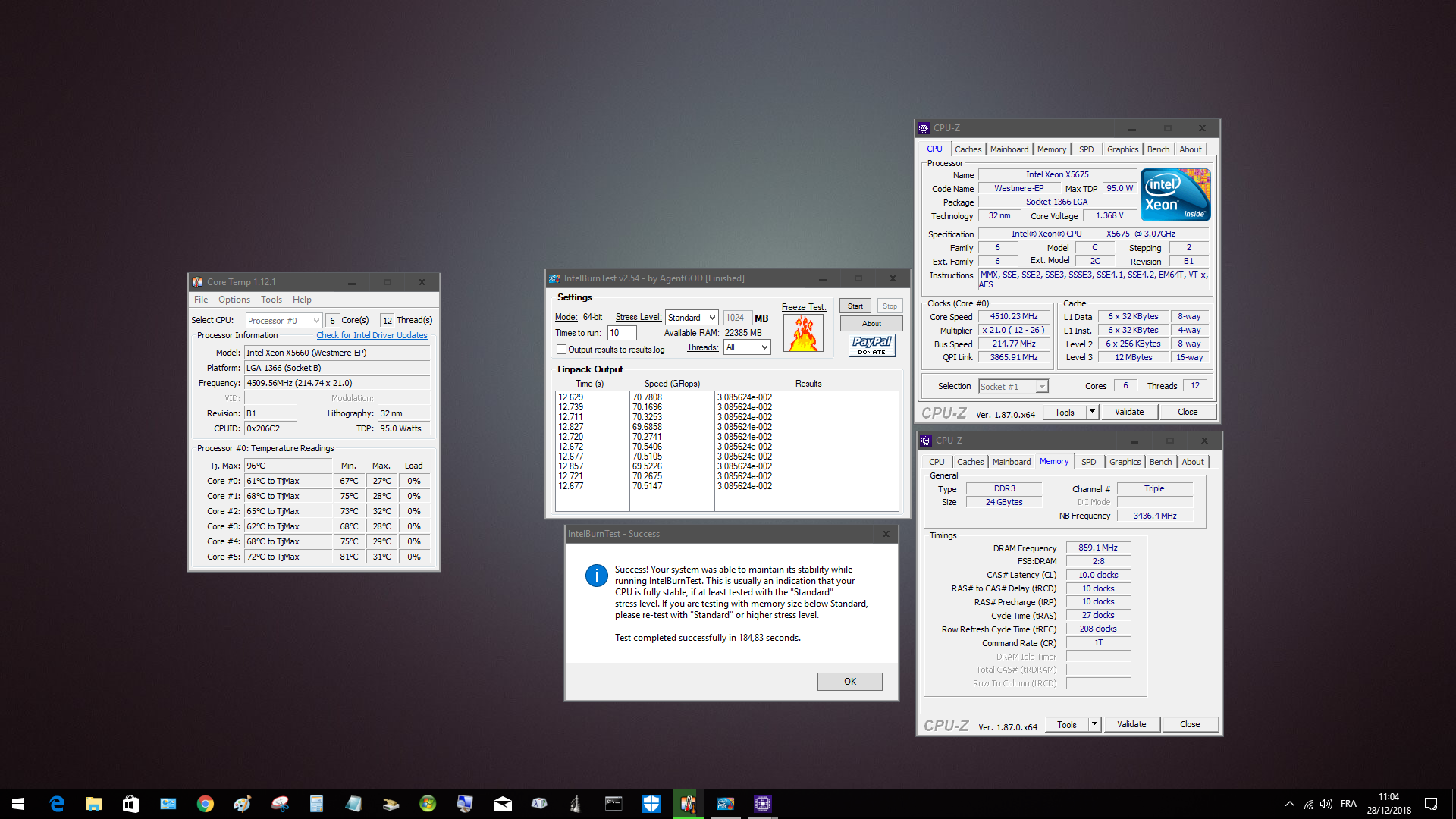Enable Output results to results.log
This screenshot has height=819, width=1456.
[x=561, y=349]
